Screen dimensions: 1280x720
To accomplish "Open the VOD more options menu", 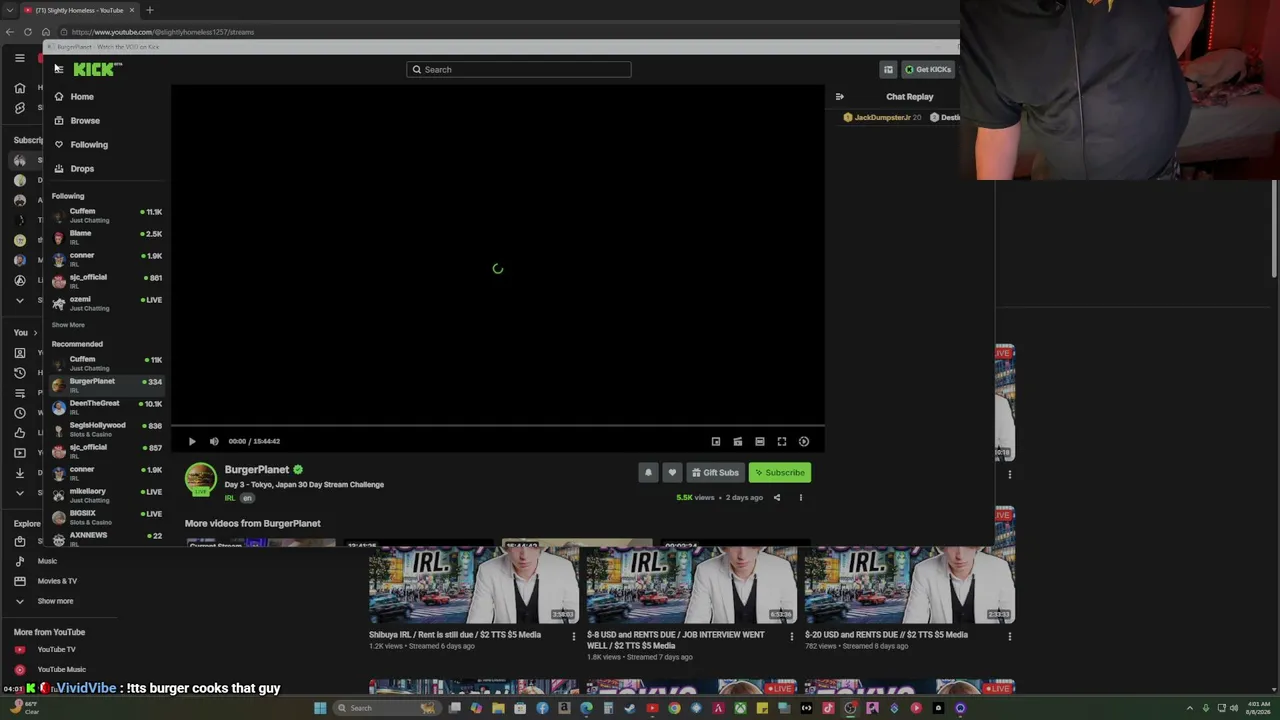I will pyautogui.click(x=800, y=497).
